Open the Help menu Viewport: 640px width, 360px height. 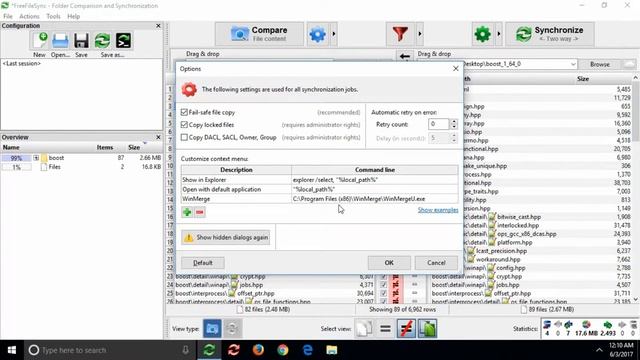tap(73, 16)
